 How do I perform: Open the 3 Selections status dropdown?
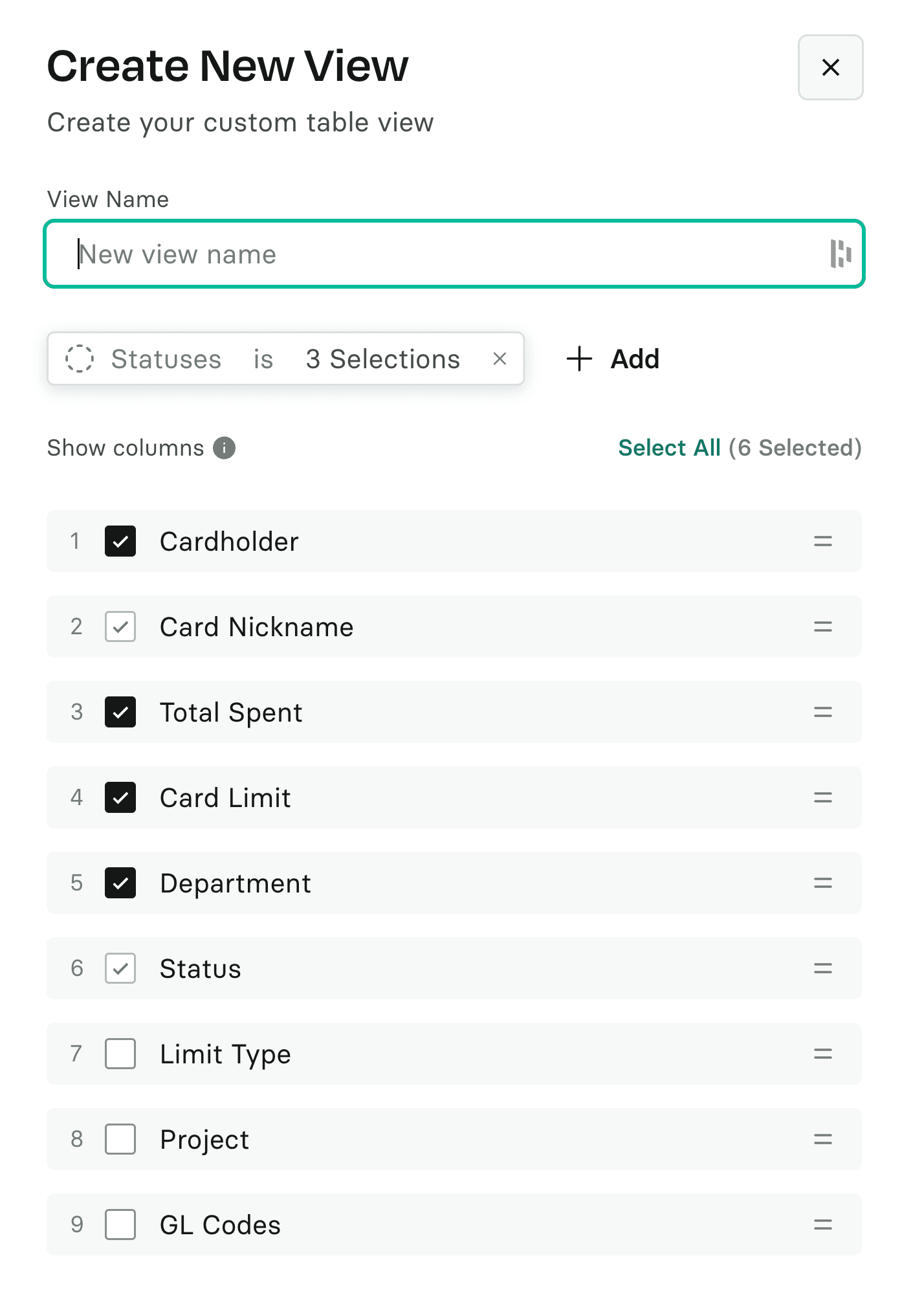[x=382, y=359]
